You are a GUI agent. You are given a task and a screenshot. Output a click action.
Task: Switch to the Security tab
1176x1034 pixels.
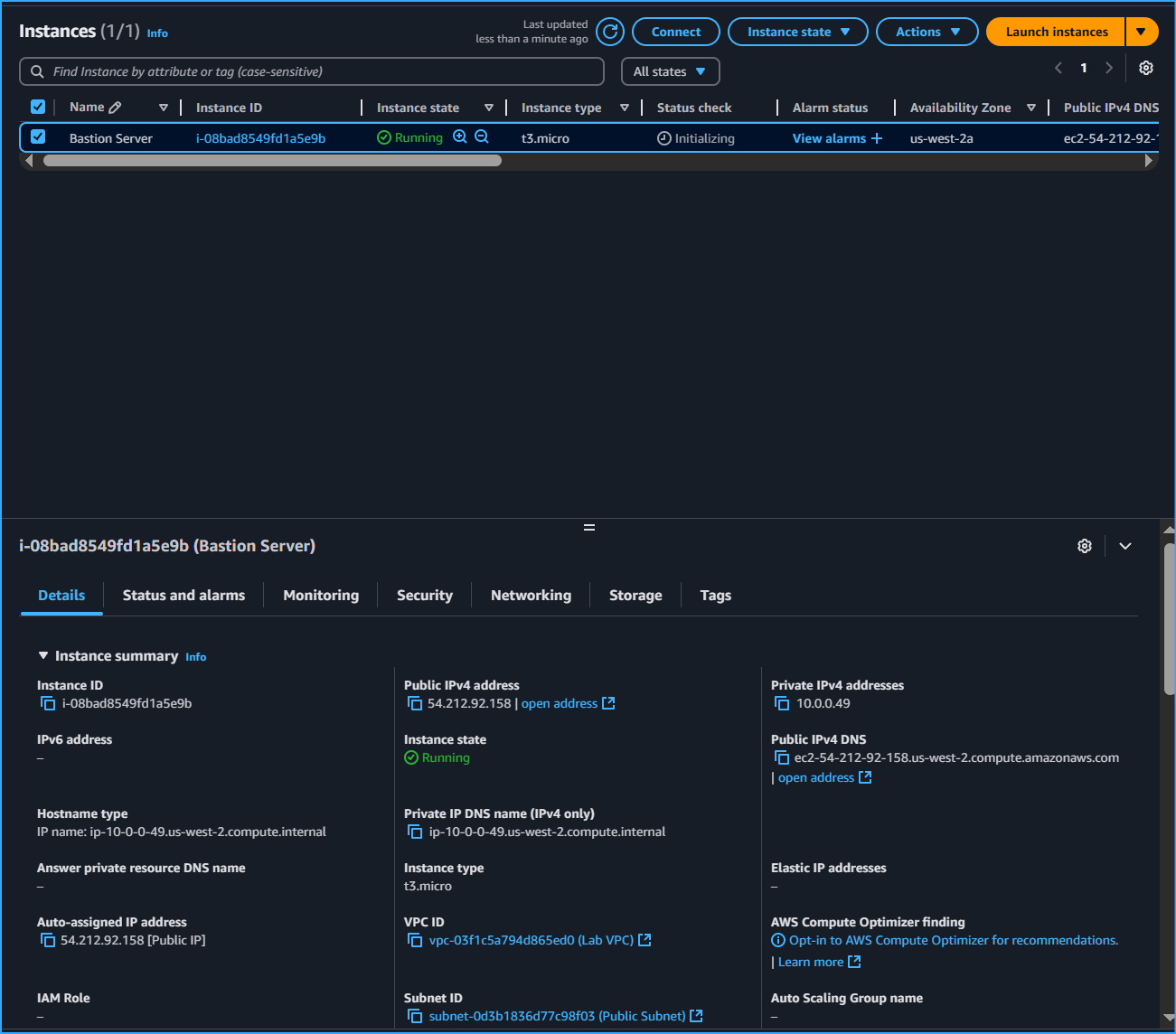pyautogui.click(x=424, y=596)
